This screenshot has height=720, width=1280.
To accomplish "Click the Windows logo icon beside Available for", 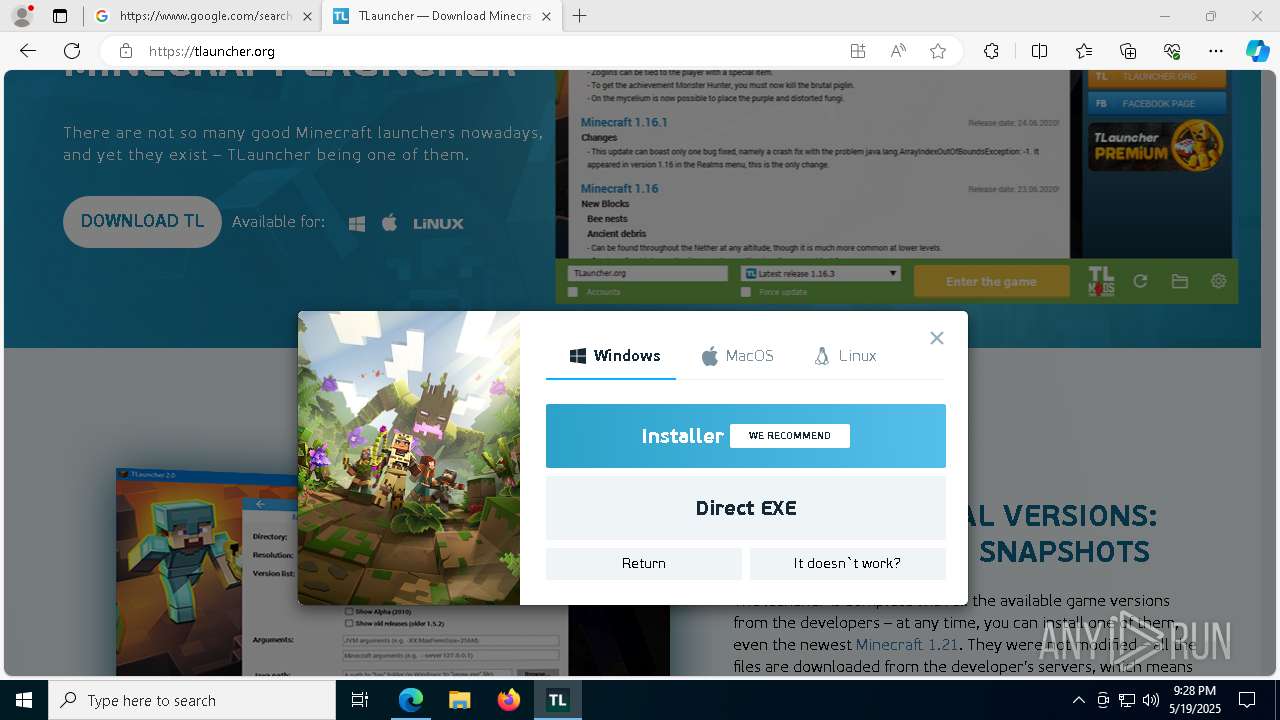I will [x=357, y=224].
